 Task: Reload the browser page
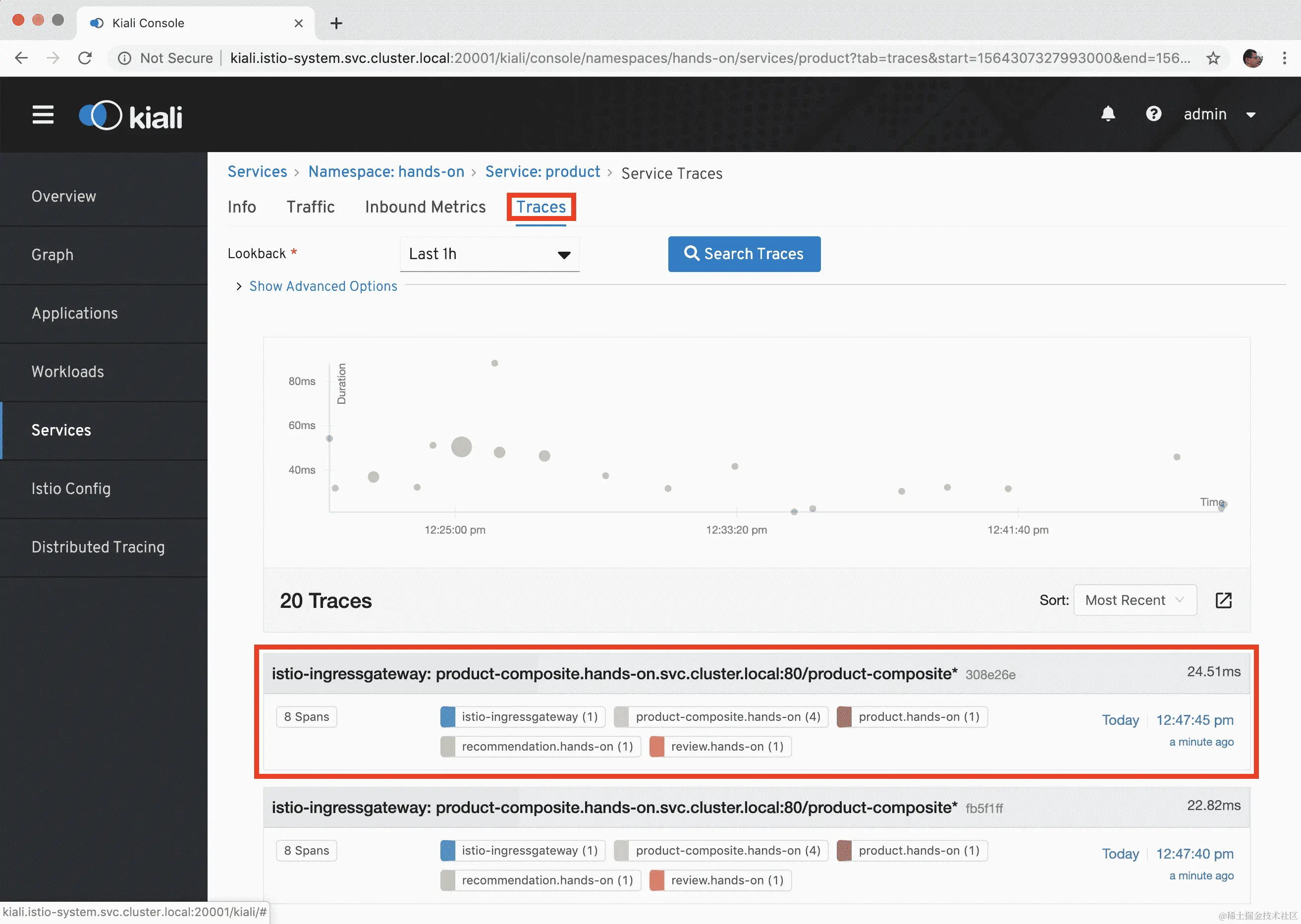(85, 58)
